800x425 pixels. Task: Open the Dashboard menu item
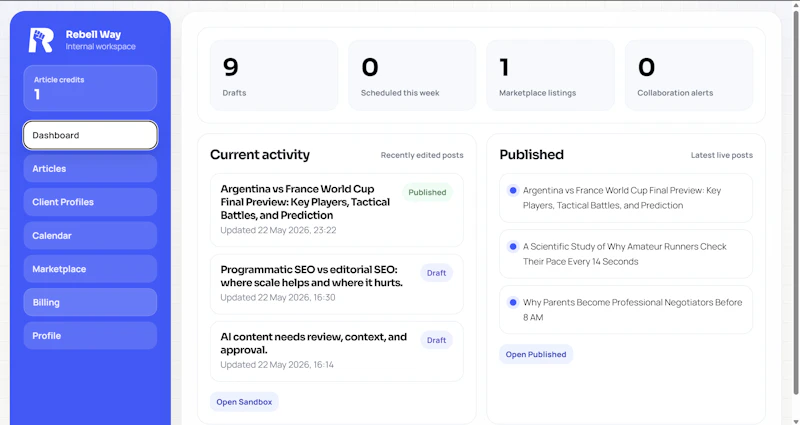(x=90, y=135)
